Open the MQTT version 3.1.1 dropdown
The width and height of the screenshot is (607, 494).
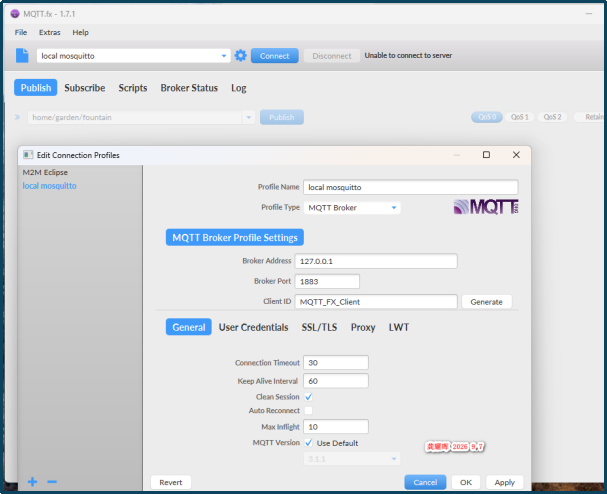click(x=352, y=459)
